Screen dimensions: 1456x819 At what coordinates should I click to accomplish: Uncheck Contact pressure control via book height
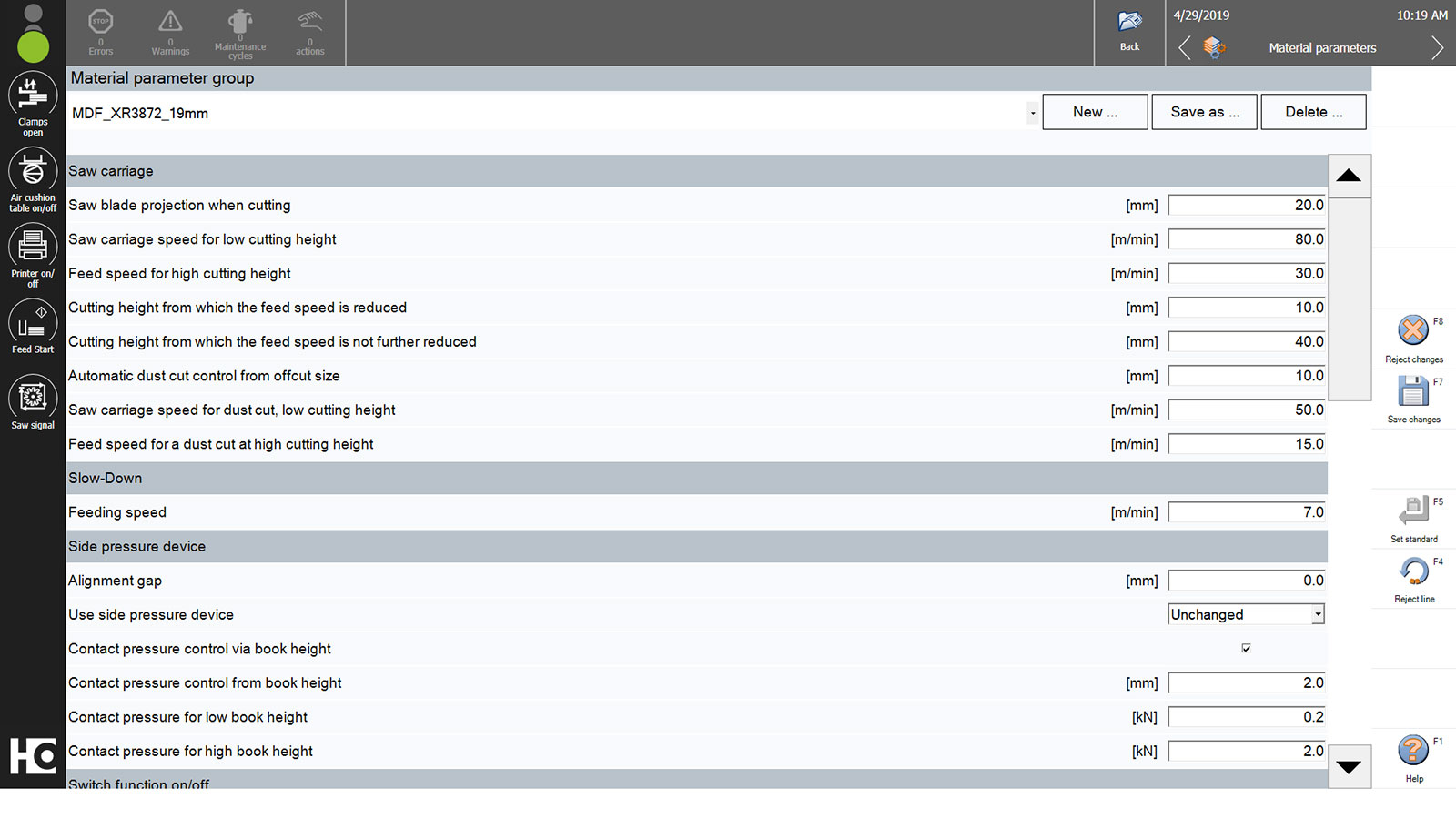(1246, 648)
